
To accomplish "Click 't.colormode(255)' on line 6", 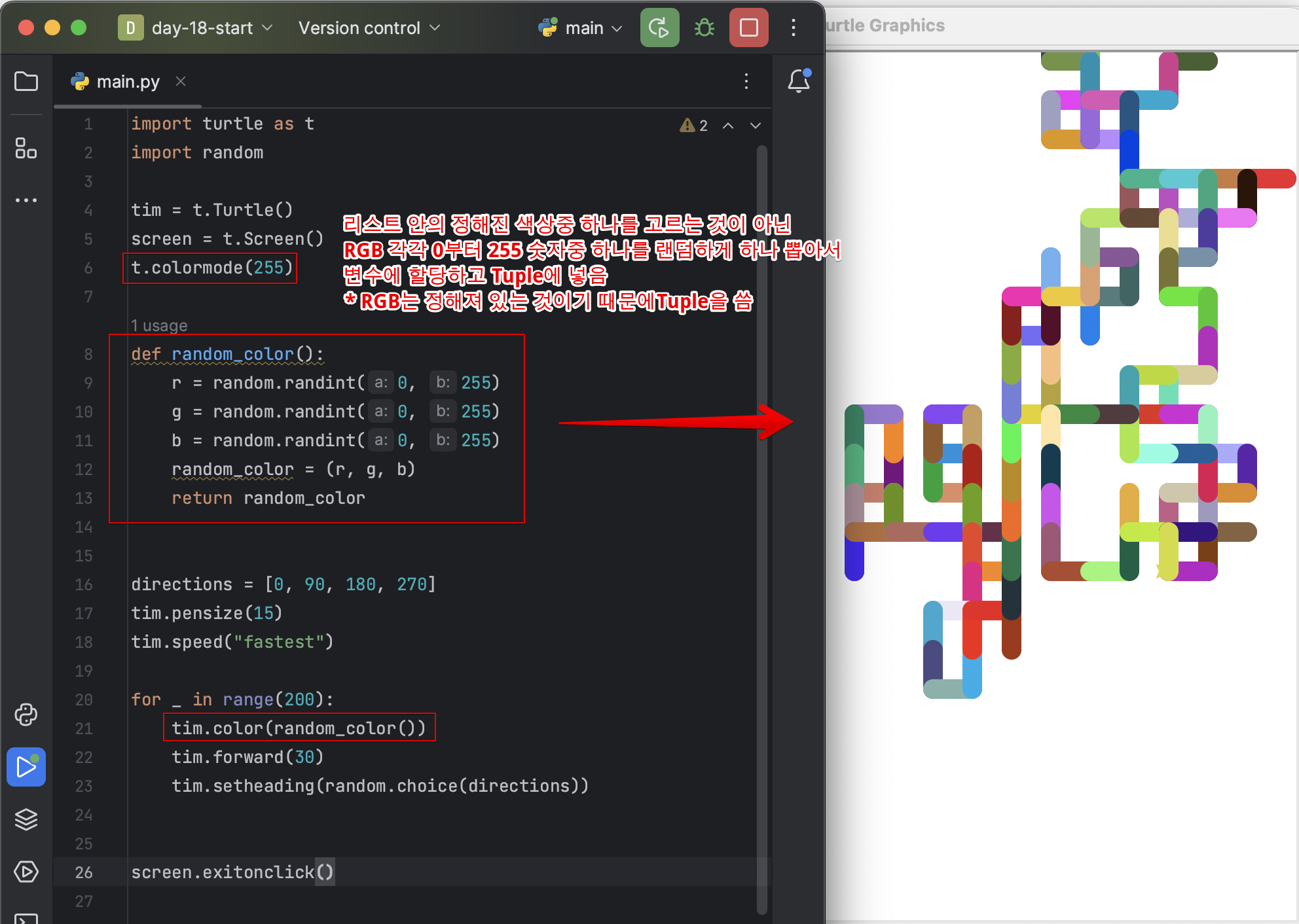I will coord(211,268).
